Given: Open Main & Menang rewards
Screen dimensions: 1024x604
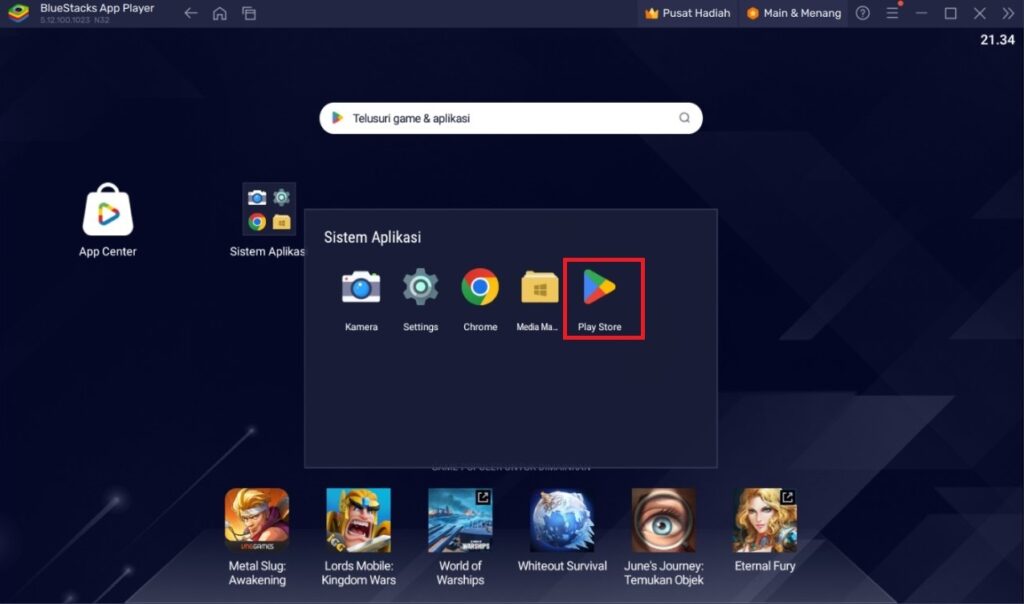Looking at the screenshot, I should pyautogui.click(x=793, y=13).
